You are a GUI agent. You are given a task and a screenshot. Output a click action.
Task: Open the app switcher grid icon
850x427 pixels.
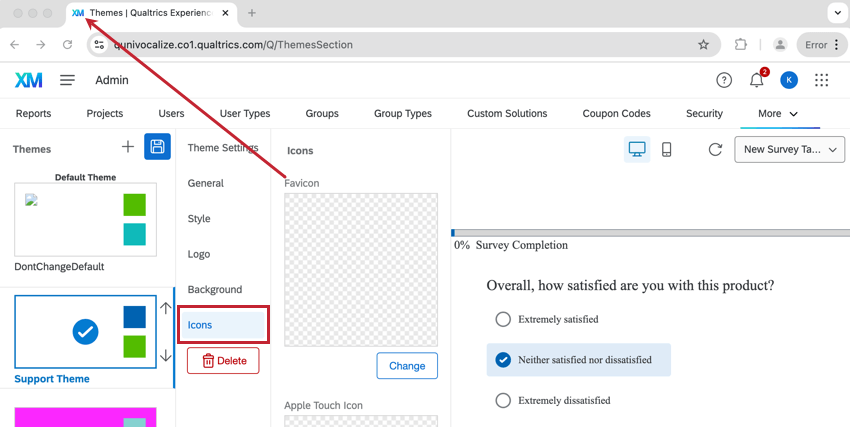pyautogui.click(x=822, y=80)
